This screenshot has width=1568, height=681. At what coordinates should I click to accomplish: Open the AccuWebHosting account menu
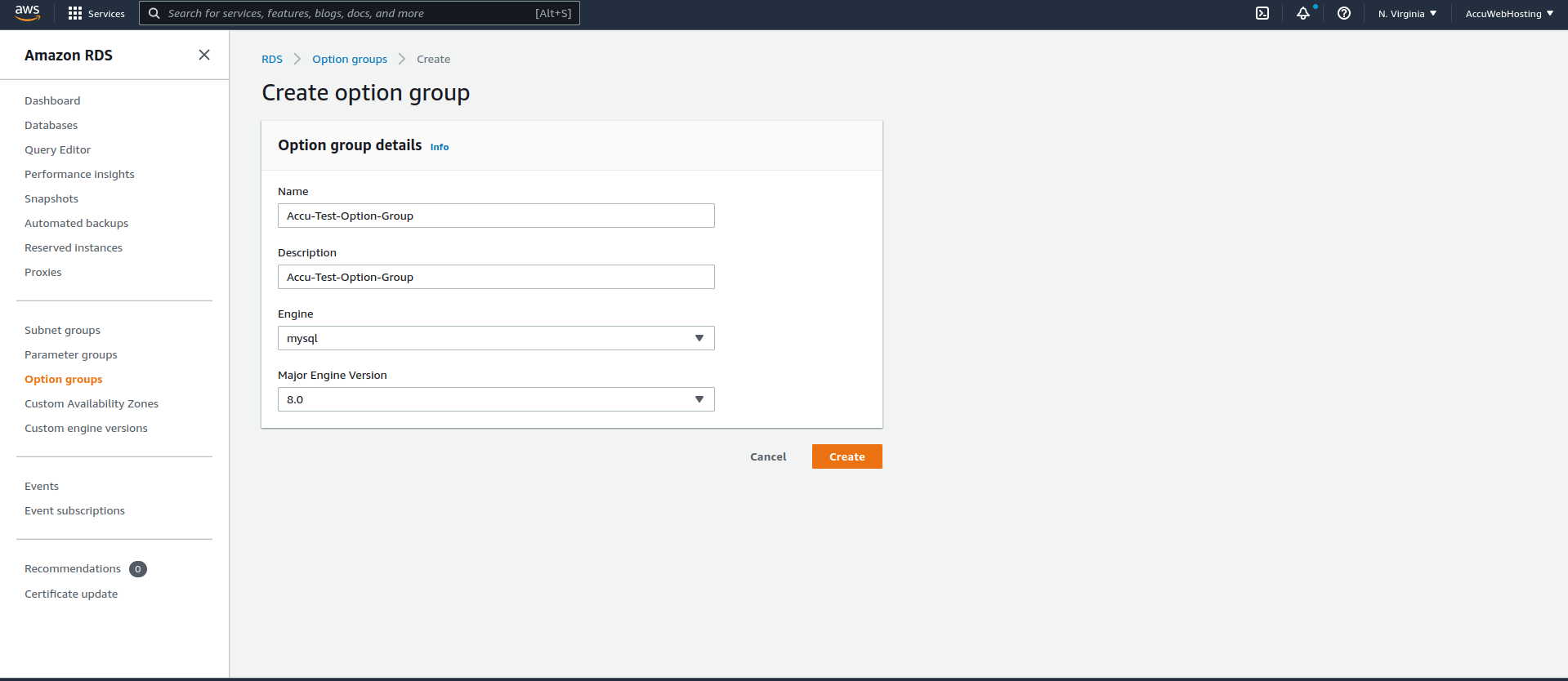[x=1509, y=13]
